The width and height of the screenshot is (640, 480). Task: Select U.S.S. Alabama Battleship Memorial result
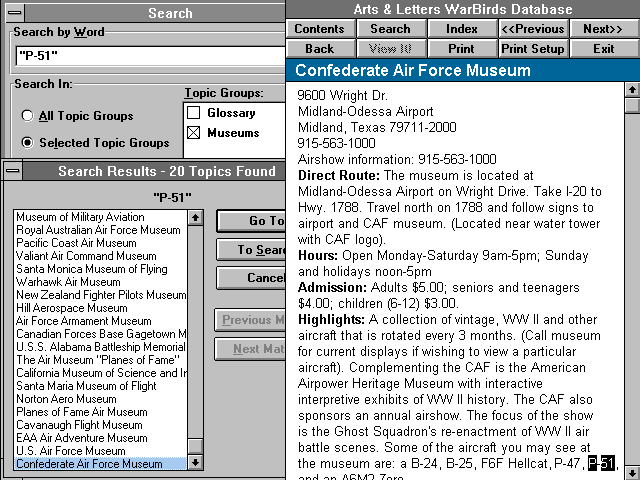pyautogui.click(x=101, y=347)
